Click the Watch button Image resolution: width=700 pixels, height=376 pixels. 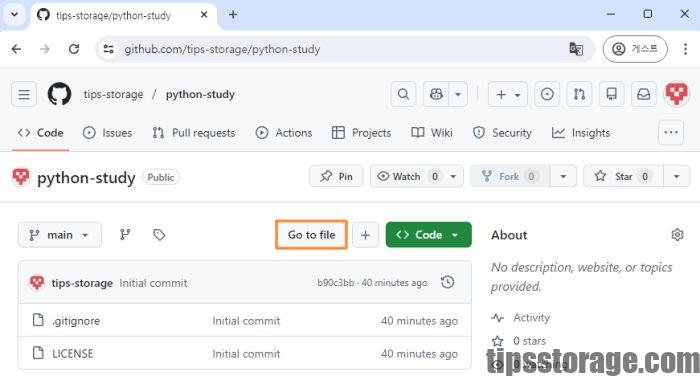coord(407,176)
